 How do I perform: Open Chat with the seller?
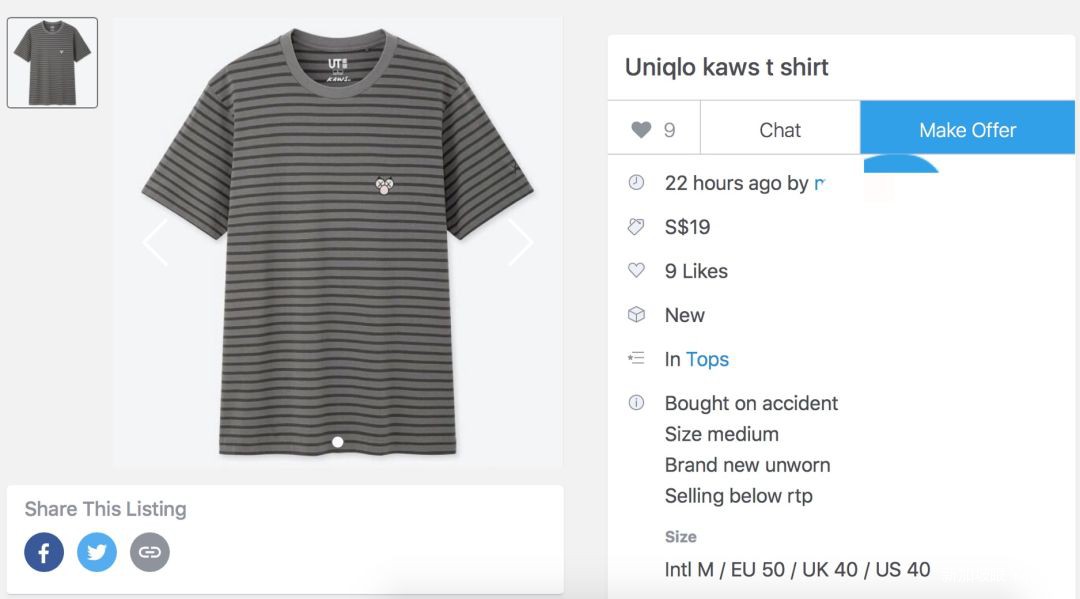[780, 130]
